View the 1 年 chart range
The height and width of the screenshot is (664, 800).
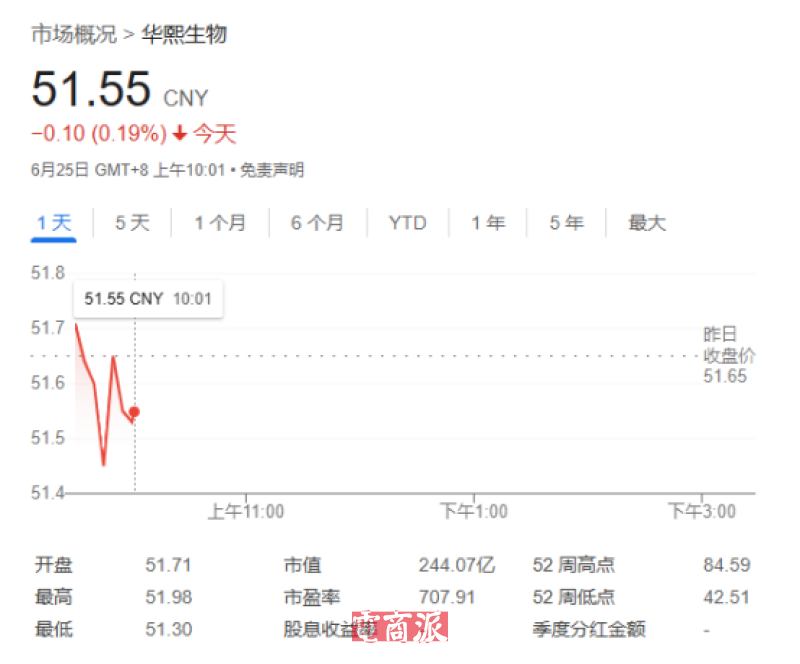(x=488, y=223)
